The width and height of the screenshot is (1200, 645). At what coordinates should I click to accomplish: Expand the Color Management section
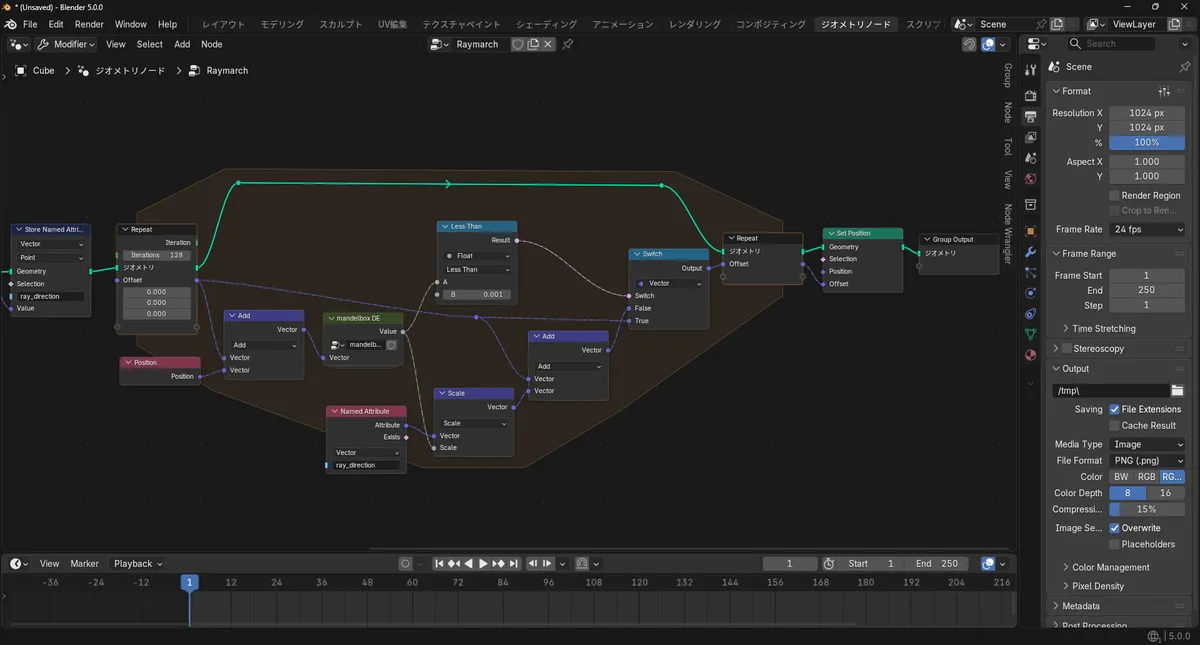[1110, 567]
